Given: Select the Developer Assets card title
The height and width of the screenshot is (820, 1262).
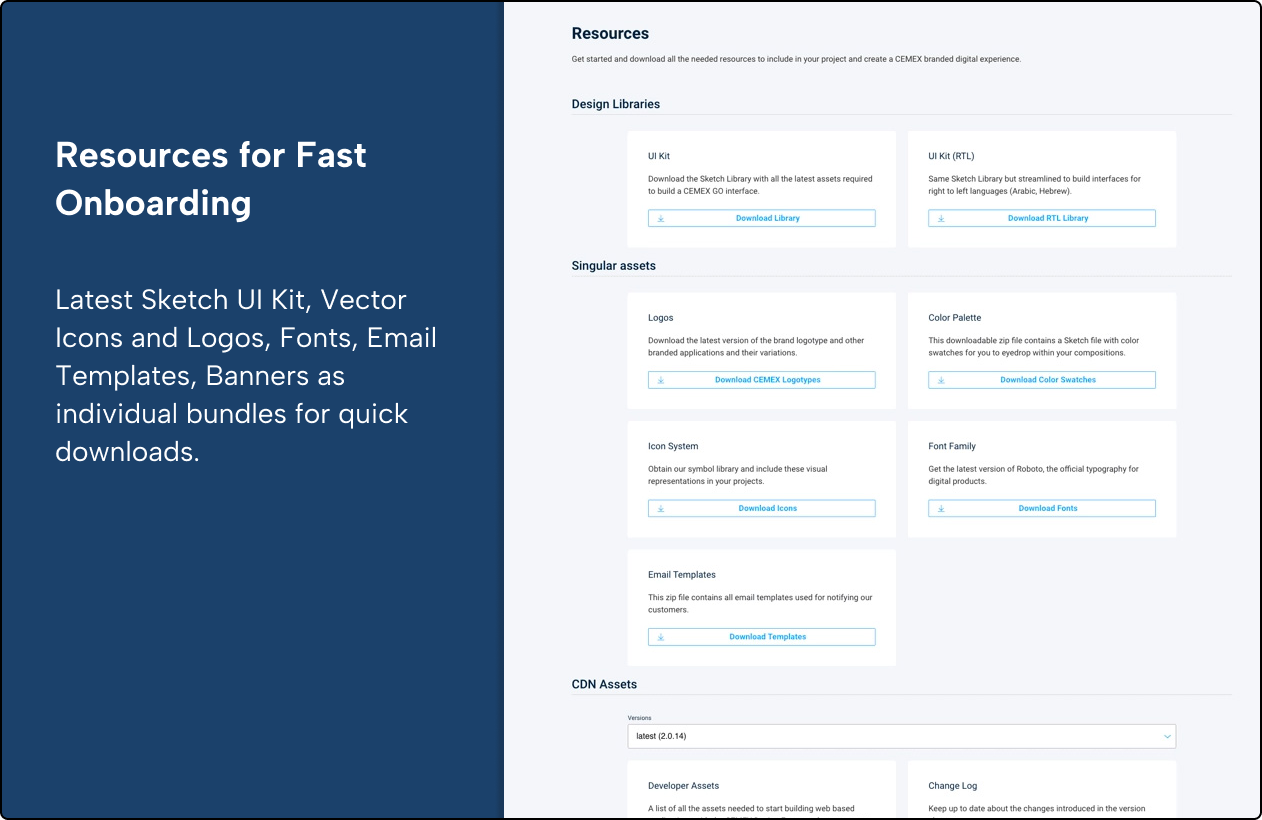Looking at the screenshot, I should click(x=683, y=786).
